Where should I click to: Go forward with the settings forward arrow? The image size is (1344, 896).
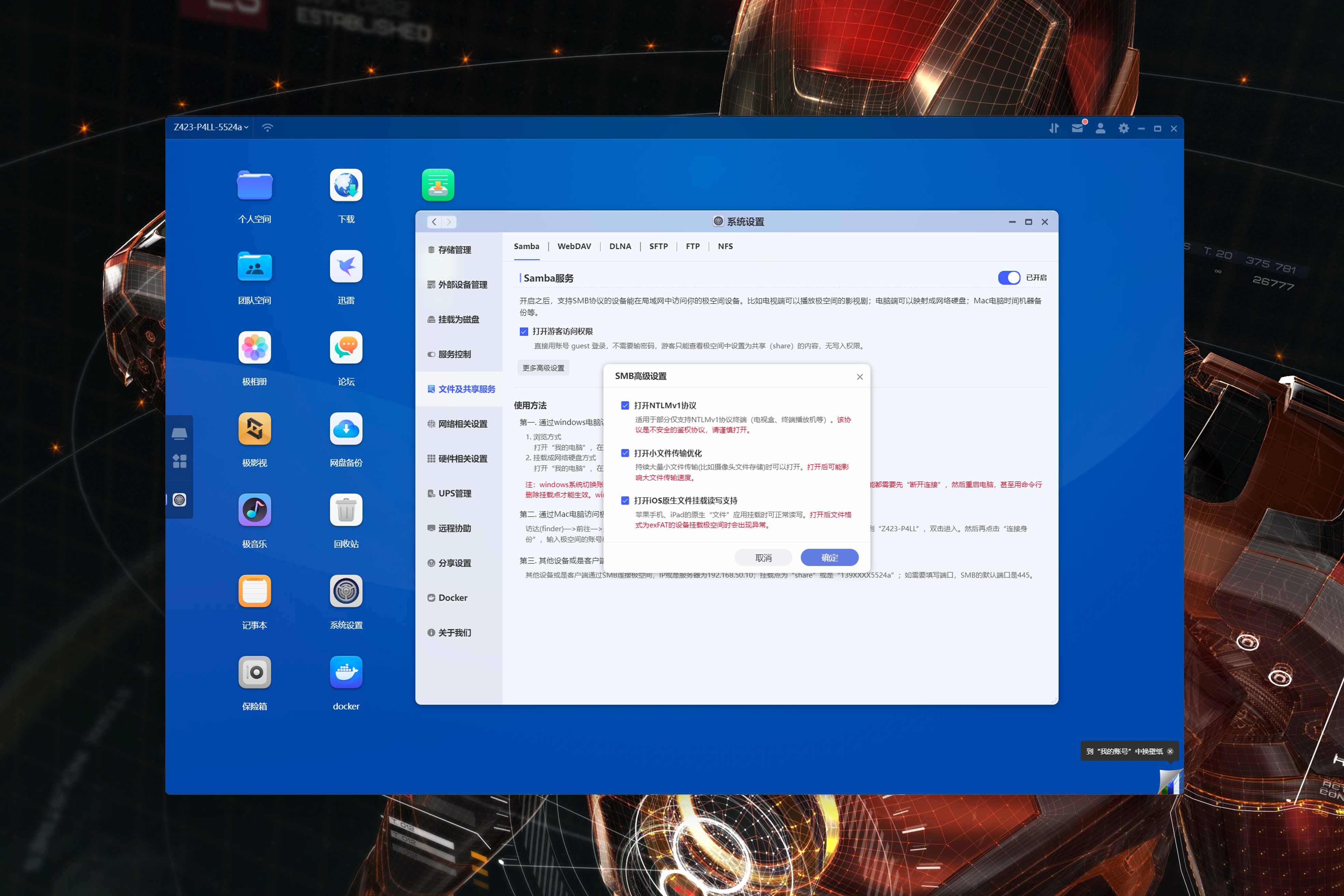point(449,222)
